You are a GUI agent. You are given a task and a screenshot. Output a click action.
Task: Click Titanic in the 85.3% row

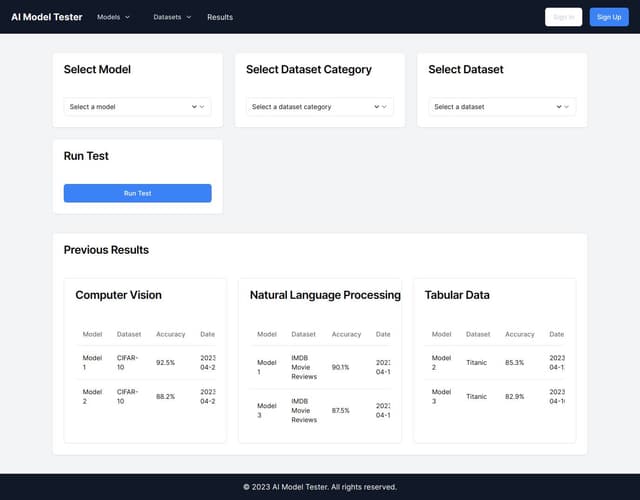coord(476,362)
